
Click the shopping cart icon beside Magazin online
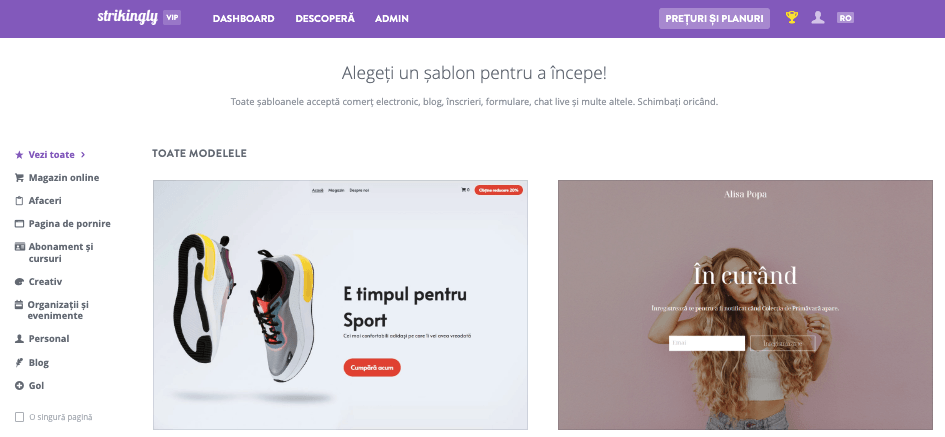pos(19,178)
